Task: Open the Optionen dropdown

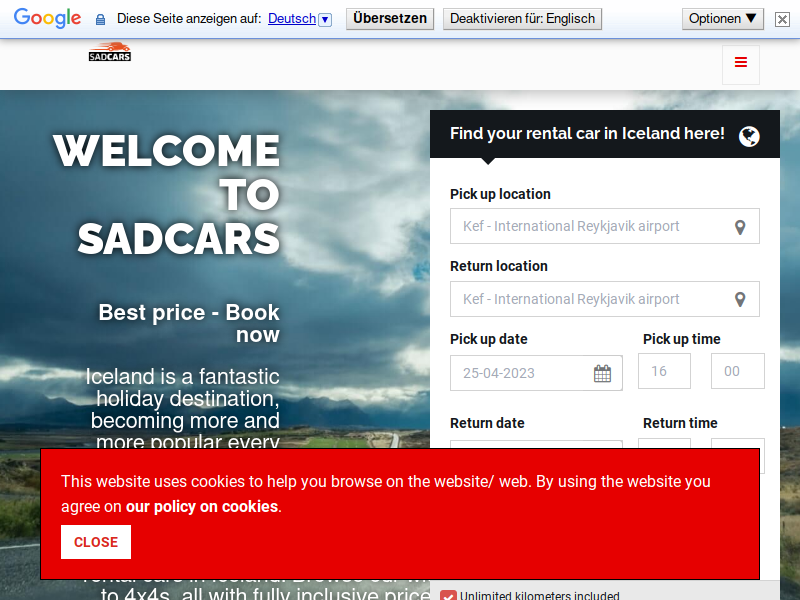Action: (x=722, y=19)
